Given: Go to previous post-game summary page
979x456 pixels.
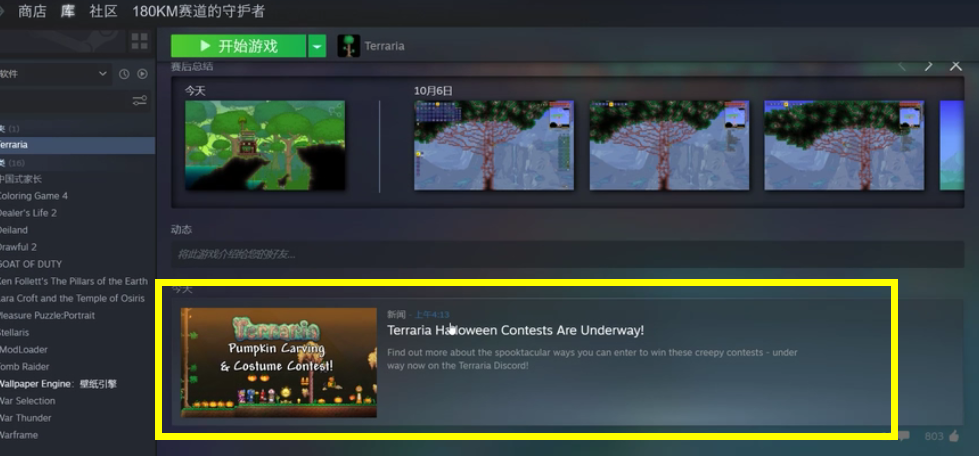Looking at the screenshot, I should (x=902, y=66).
